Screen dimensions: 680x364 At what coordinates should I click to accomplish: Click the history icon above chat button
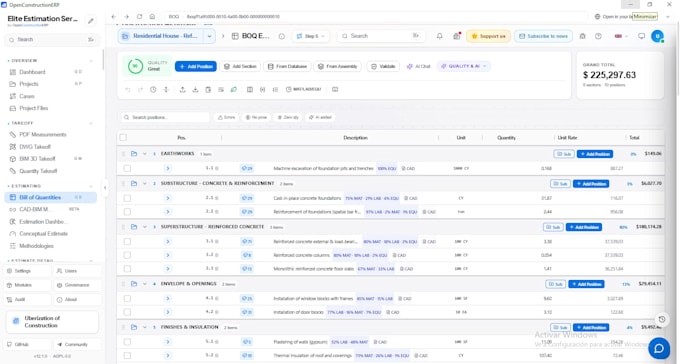coord(662,319)
